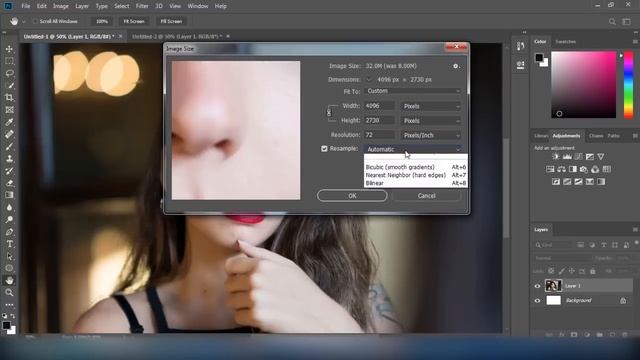Add a Levels adjustment
This screenshot has width=640, height=360.
tap(567, 157)
